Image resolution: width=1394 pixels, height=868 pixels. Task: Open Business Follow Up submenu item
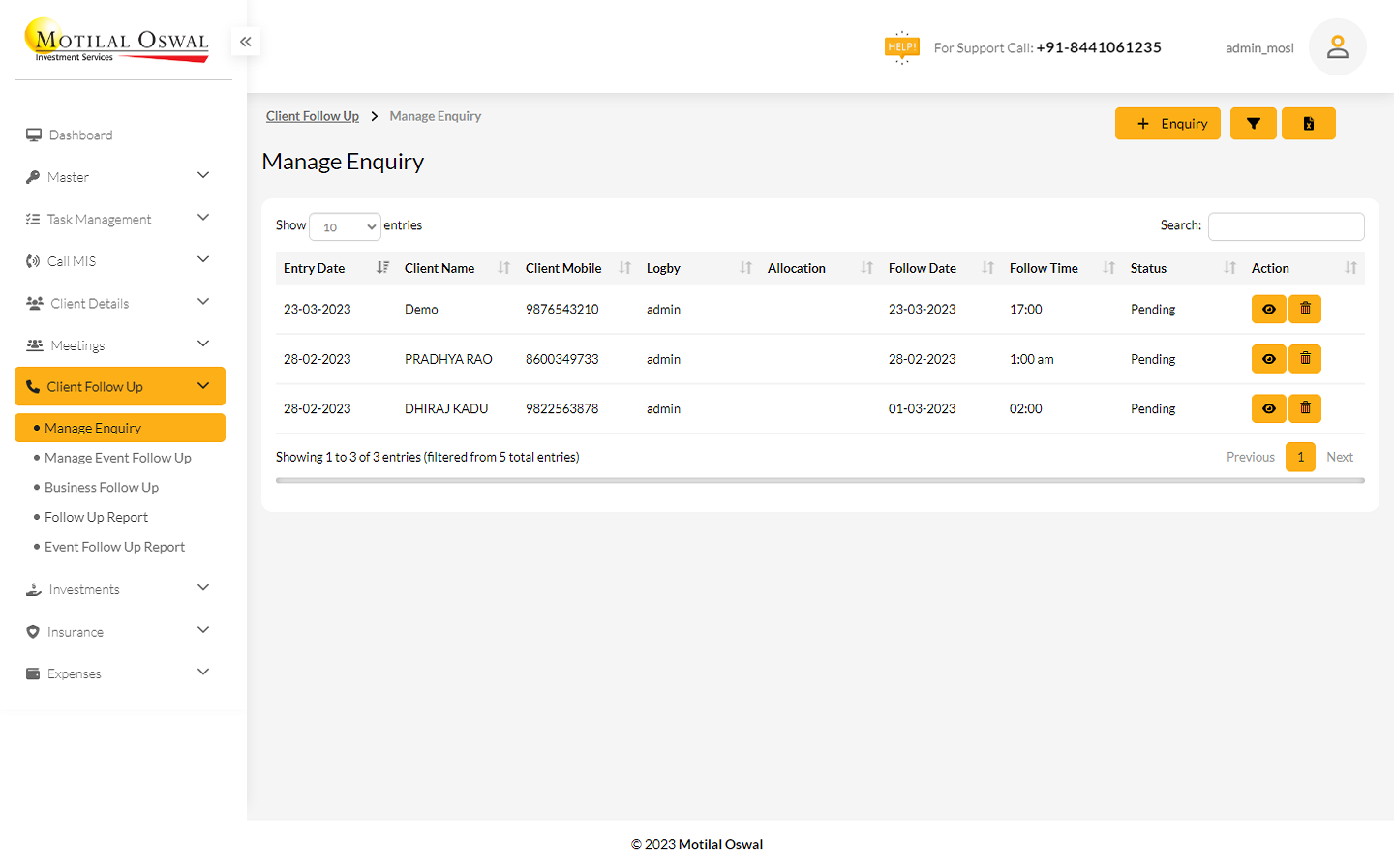102,488
